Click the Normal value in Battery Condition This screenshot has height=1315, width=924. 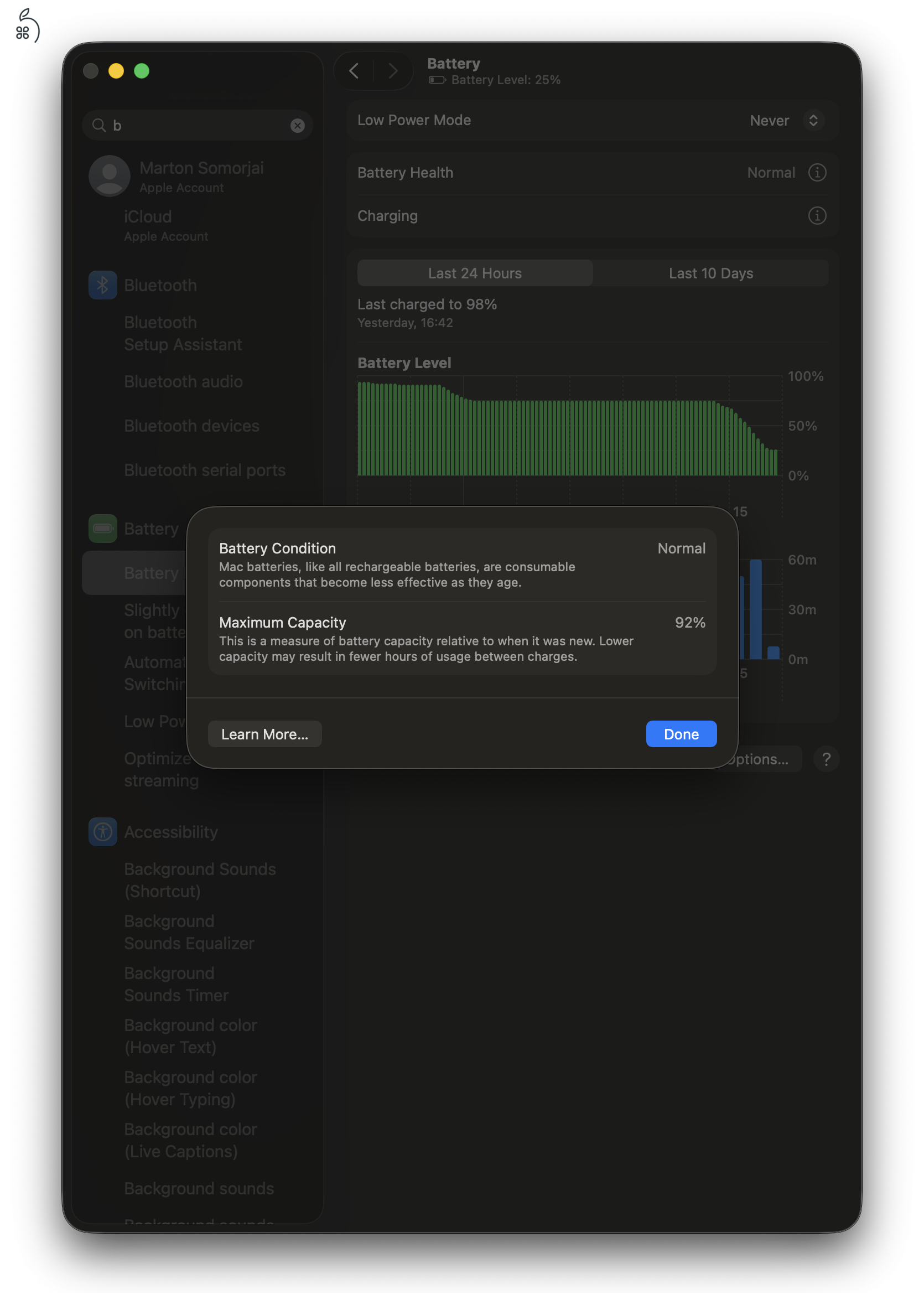(x=681, y=548)
